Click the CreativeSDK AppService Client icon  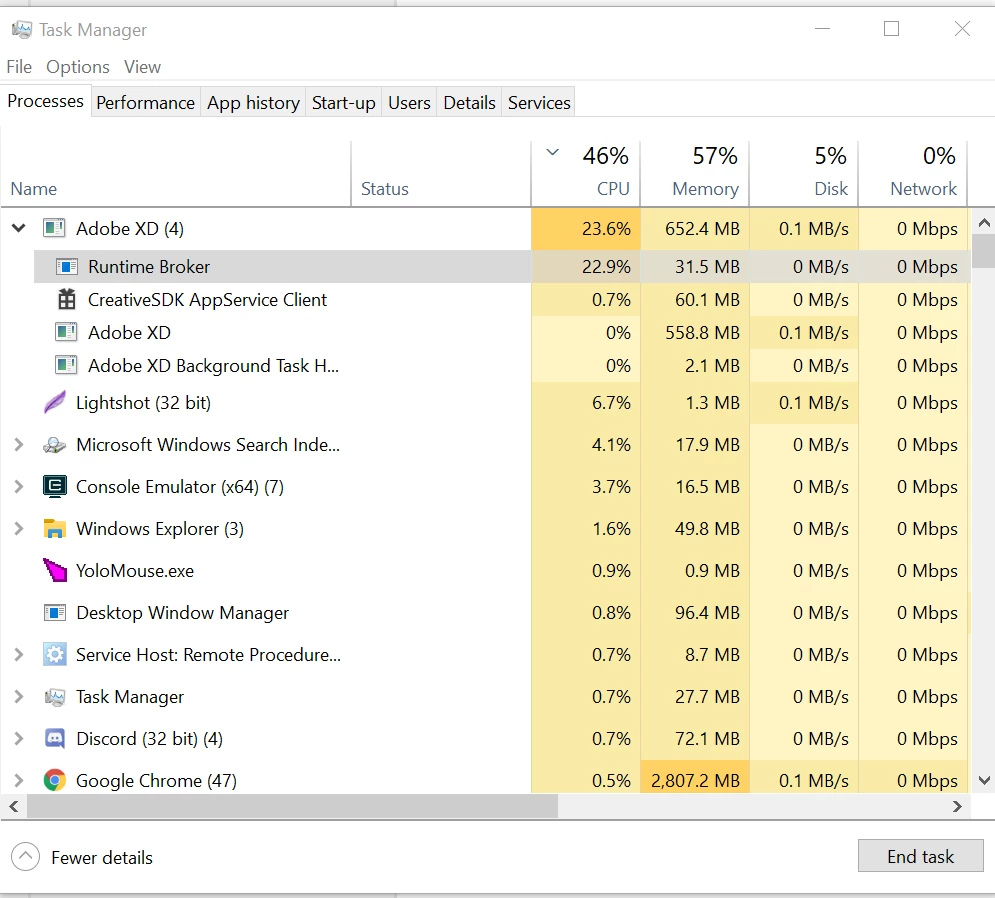(x=67, y=300)
